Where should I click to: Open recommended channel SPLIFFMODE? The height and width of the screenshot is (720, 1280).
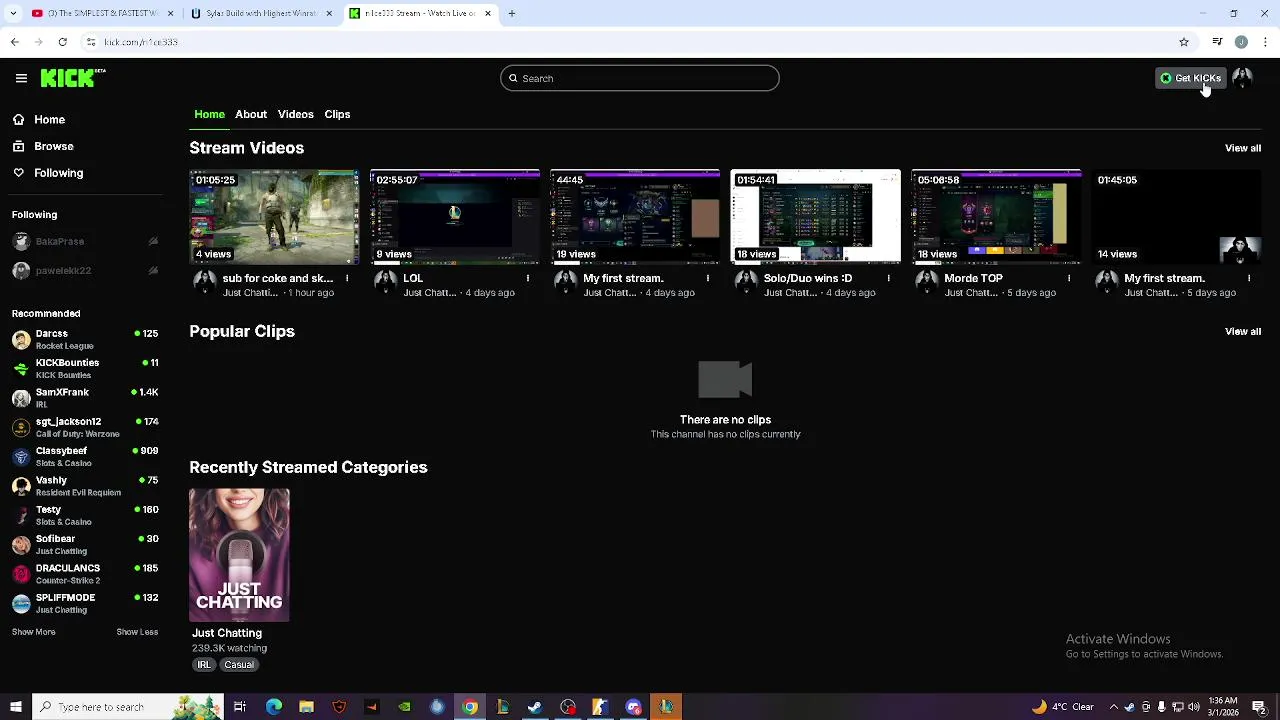(x=84, y=603)
